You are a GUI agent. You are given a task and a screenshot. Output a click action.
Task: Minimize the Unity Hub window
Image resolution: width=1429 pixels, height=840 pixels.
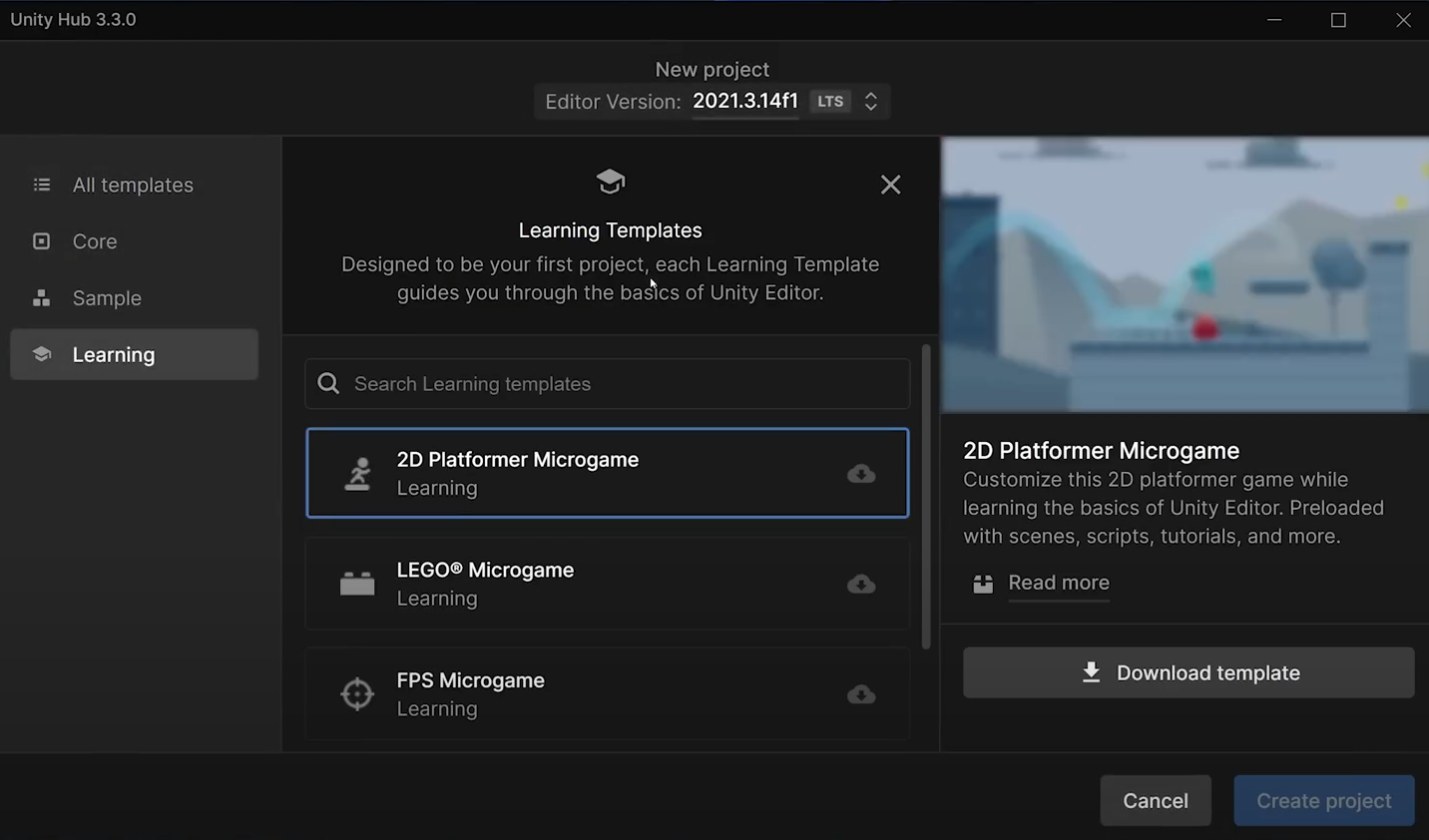tap(1274, 20)
